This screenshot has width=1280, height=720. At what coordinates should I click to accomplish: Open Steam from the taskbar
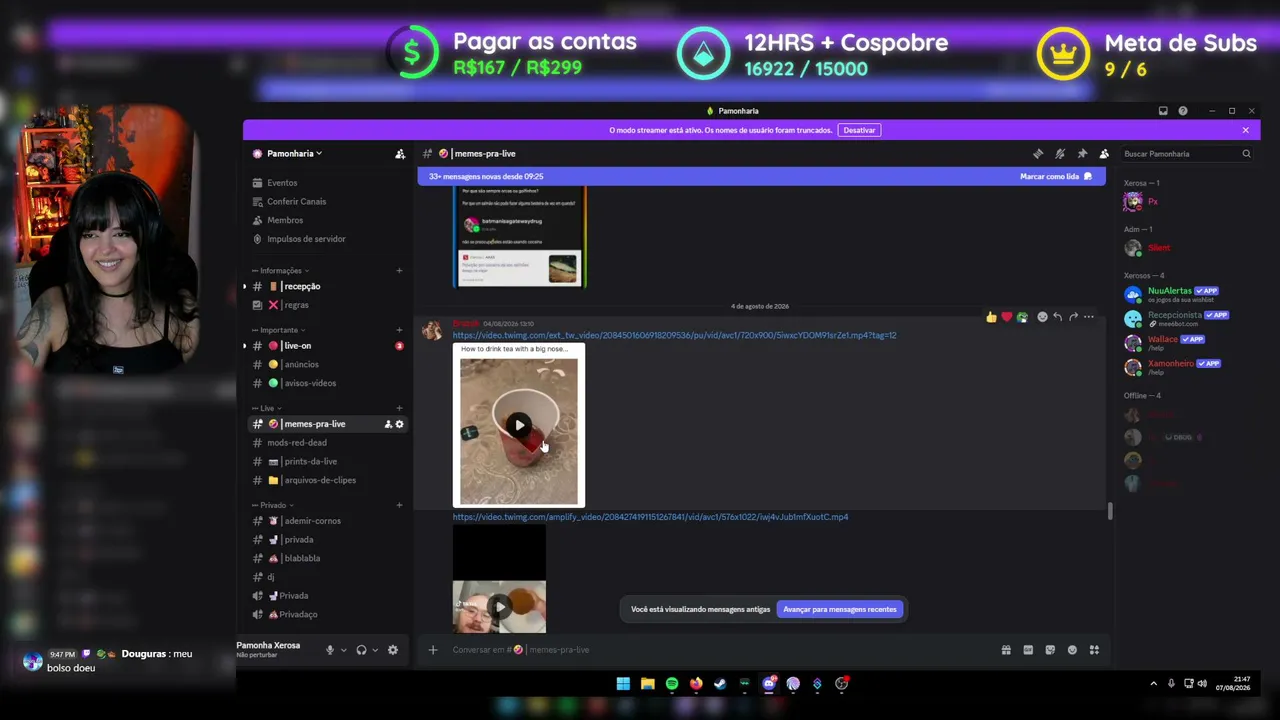tap(720, 684)
